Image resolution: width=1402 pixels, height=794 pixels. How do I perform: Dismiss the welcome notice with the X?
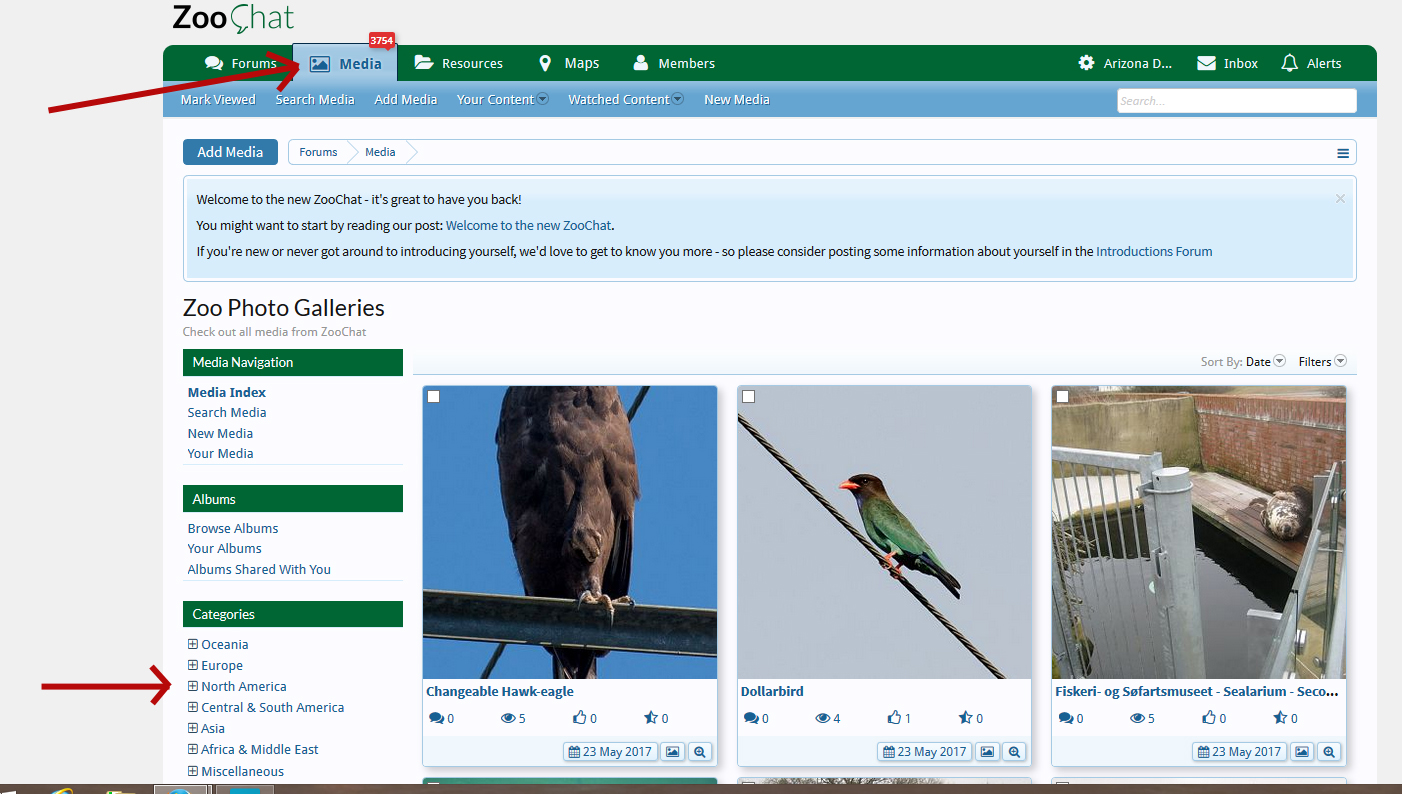1340,199
